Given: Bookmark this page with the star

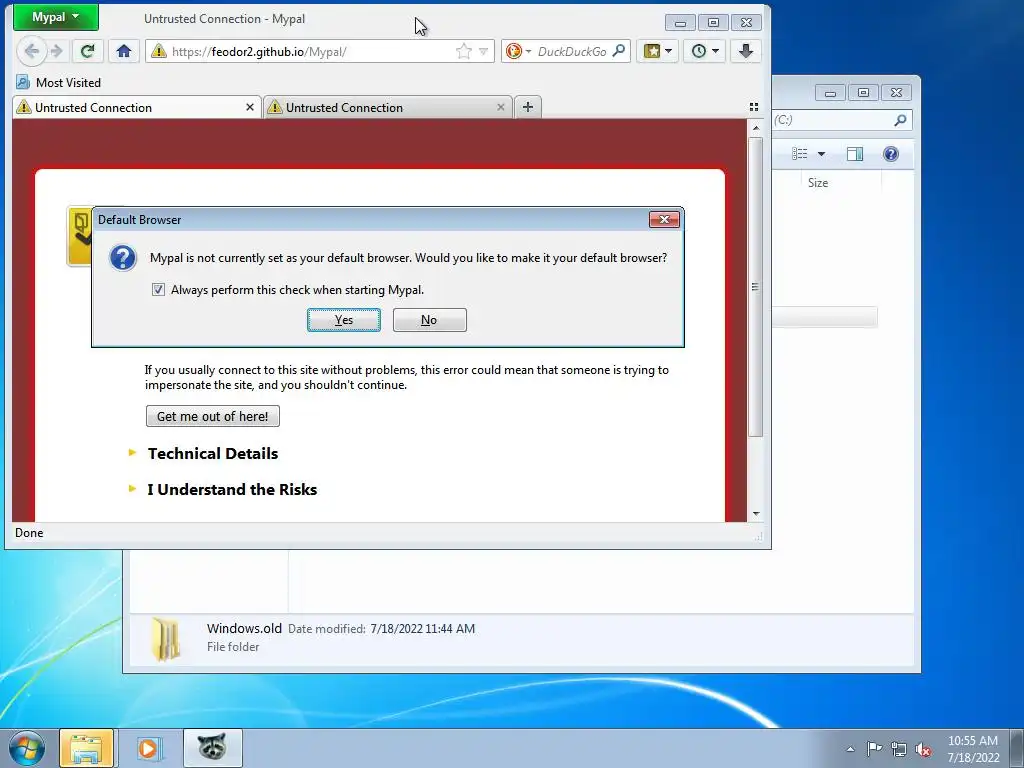Looking at the screenshot, I should tap(464, 51).
